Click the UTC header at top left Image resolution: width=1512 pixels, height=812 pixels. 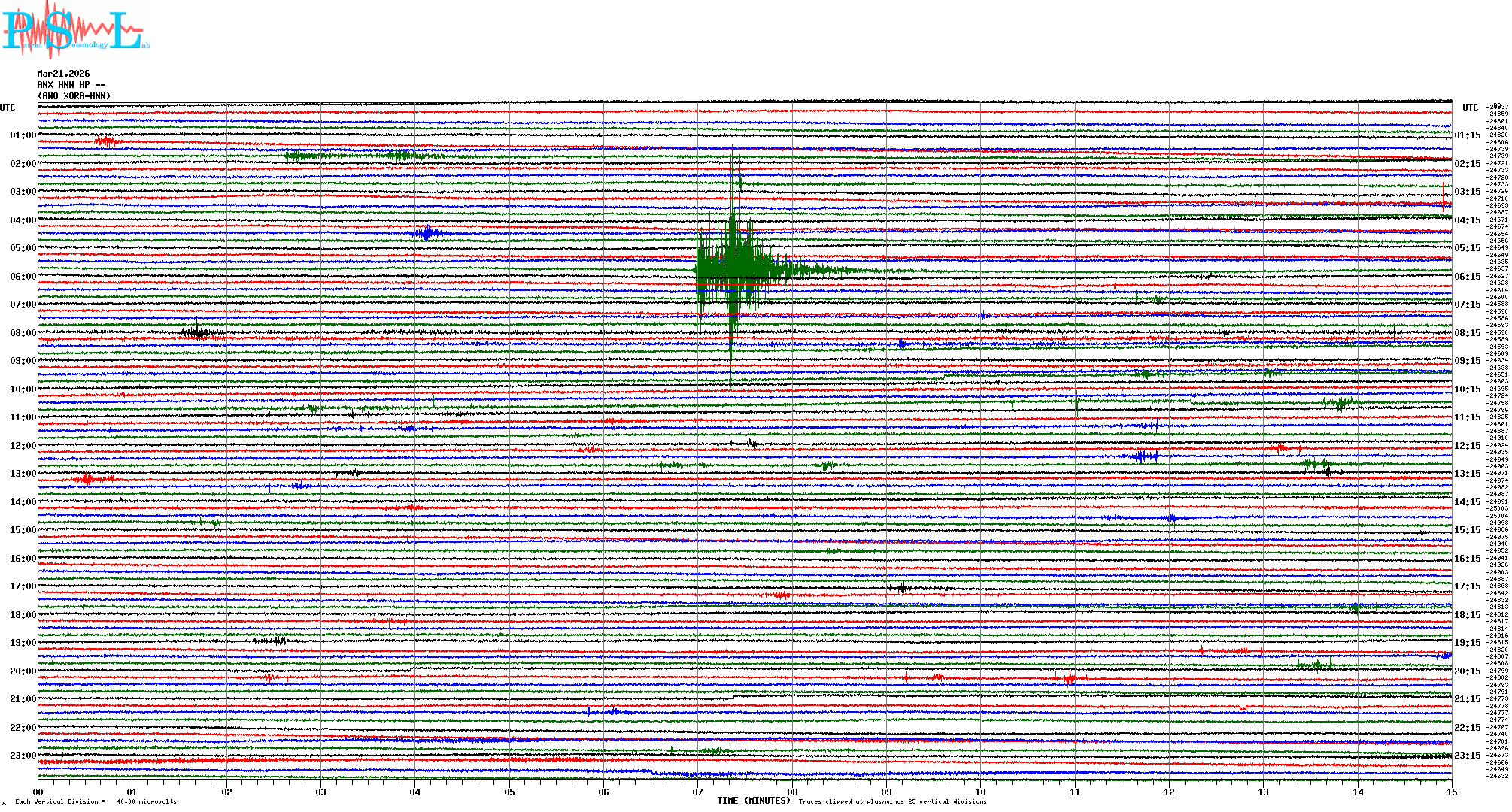coord(8,108)
